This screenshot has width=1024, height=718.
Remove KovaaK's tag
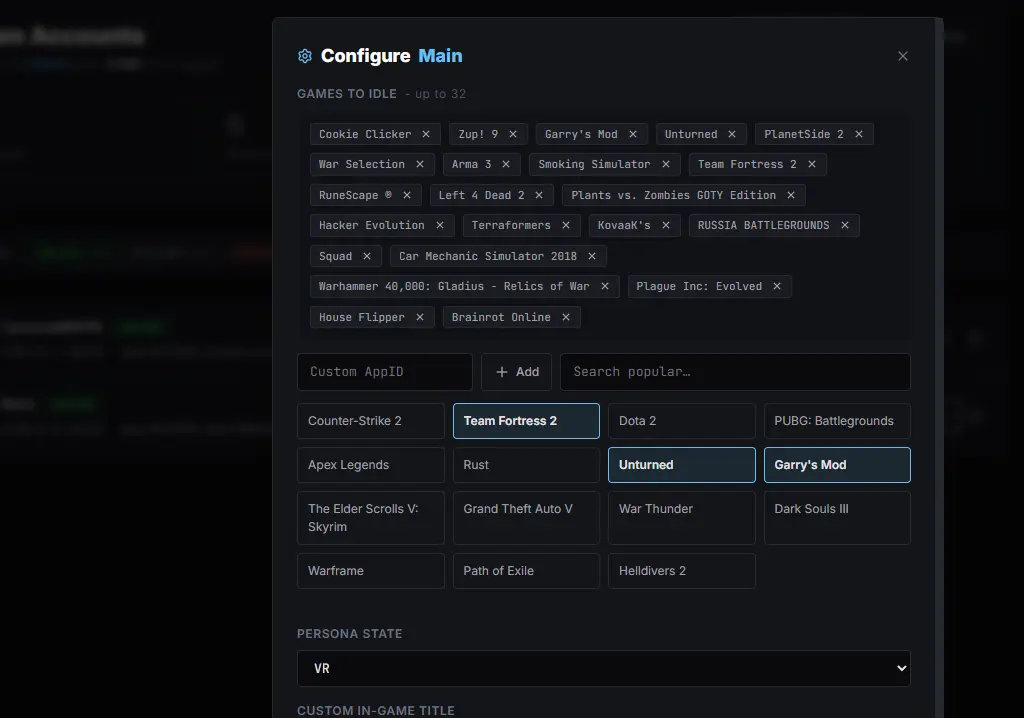pyautogui.click(x=665, y=225)
